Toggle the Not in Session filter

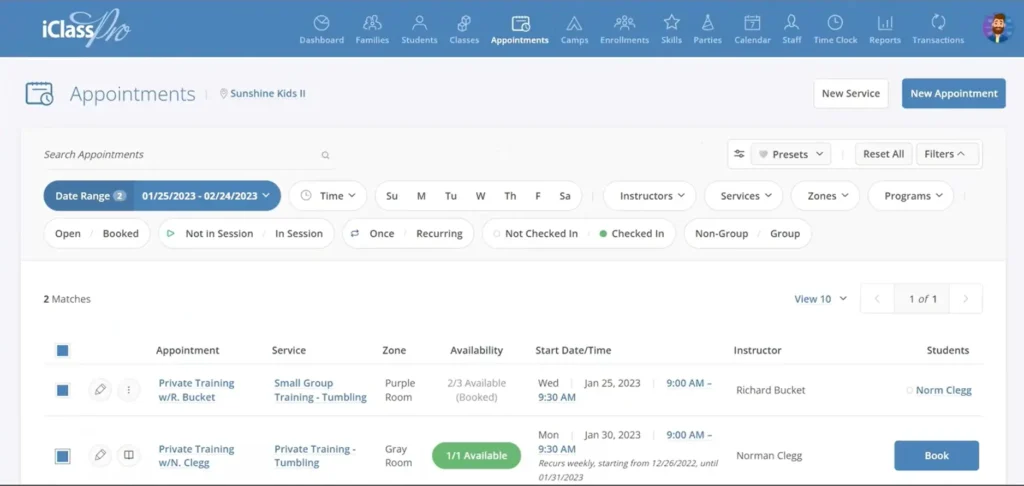(219, 233)
